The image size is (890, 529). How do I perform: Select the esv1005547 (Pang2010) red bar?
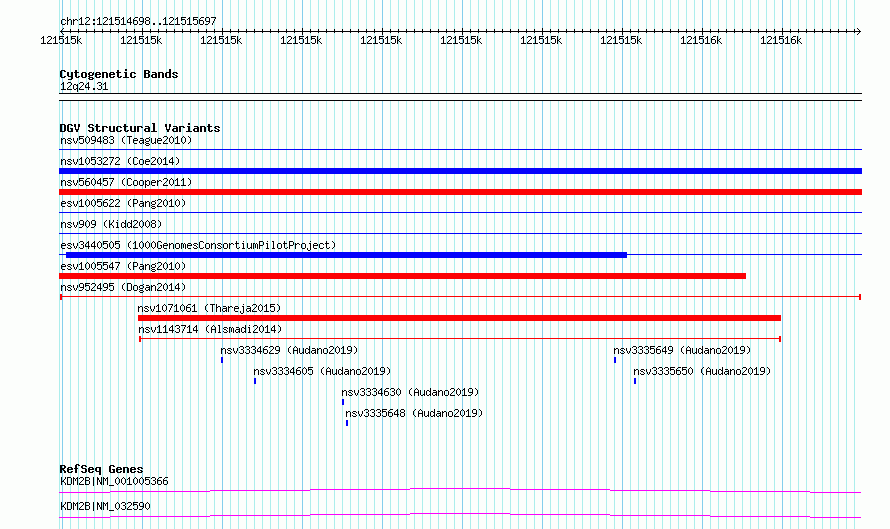pos(402,276)
